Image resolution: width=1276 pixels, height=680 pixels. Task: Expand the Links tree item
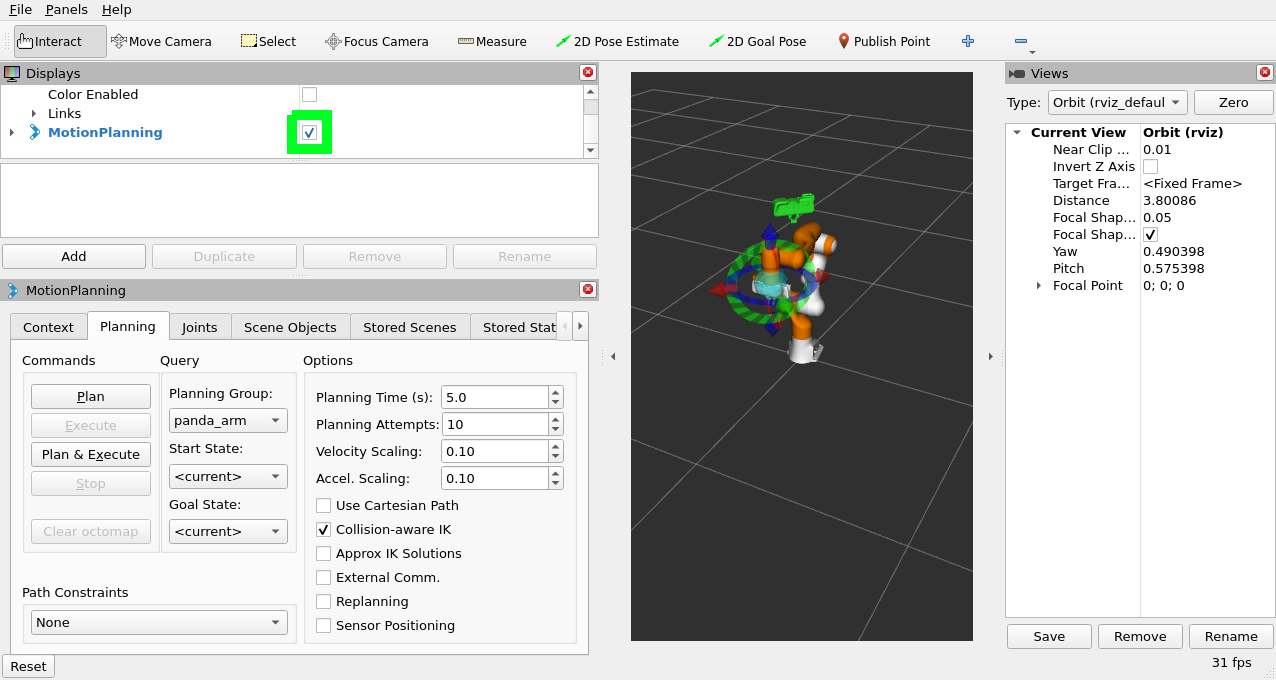pos(34,113)
